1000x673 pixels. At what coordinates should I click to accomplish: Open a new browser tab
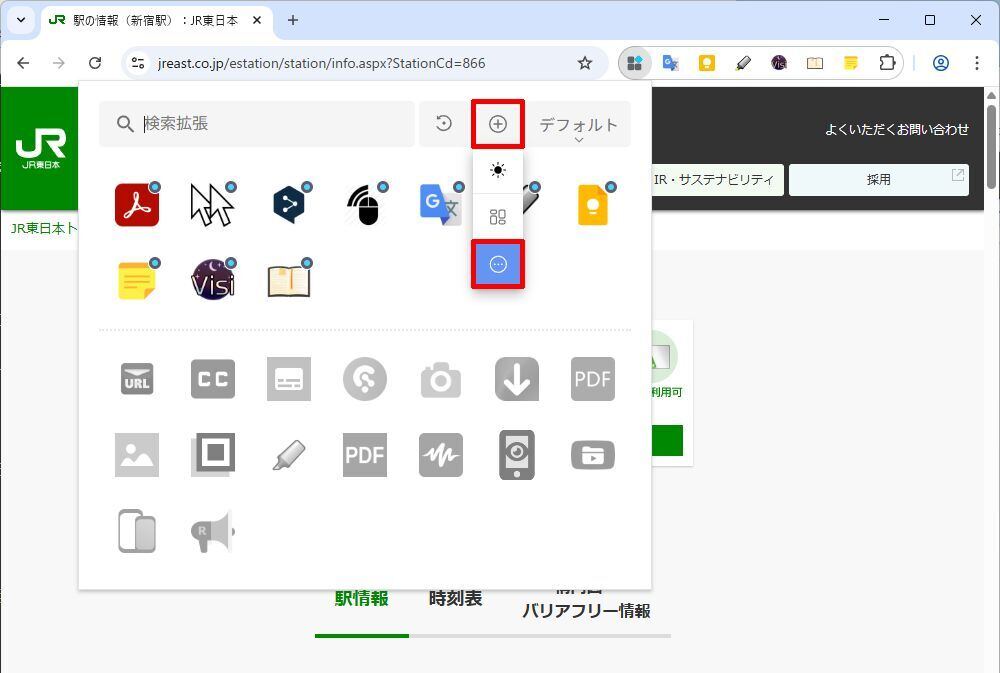pos(293,20)
